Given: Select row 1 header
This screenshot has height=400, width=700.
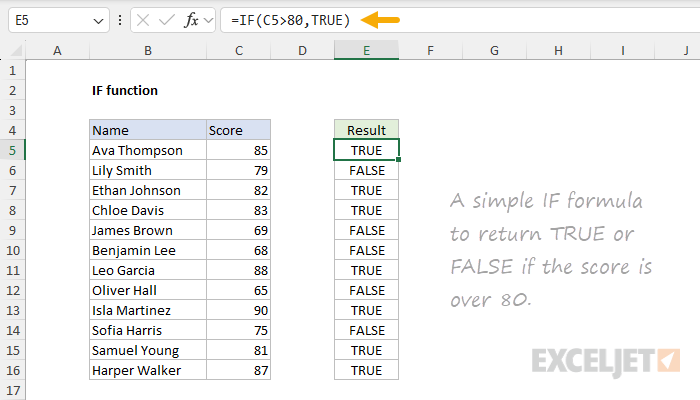Looking at the screenshot, I should (x=12, y=71).
